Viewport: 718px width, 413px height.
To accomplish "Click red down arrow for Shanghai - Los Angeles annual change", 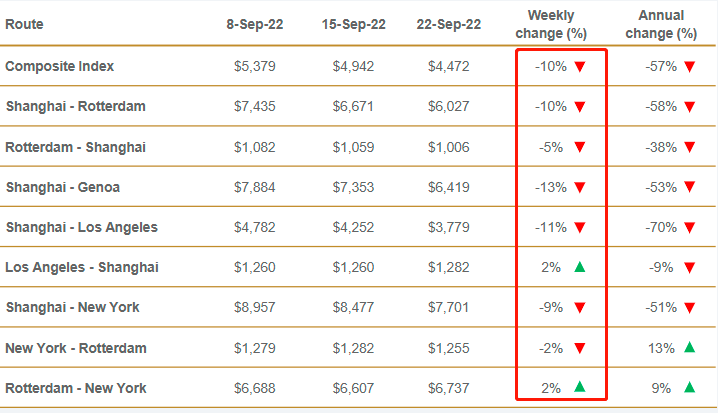I will coord(688,227).
